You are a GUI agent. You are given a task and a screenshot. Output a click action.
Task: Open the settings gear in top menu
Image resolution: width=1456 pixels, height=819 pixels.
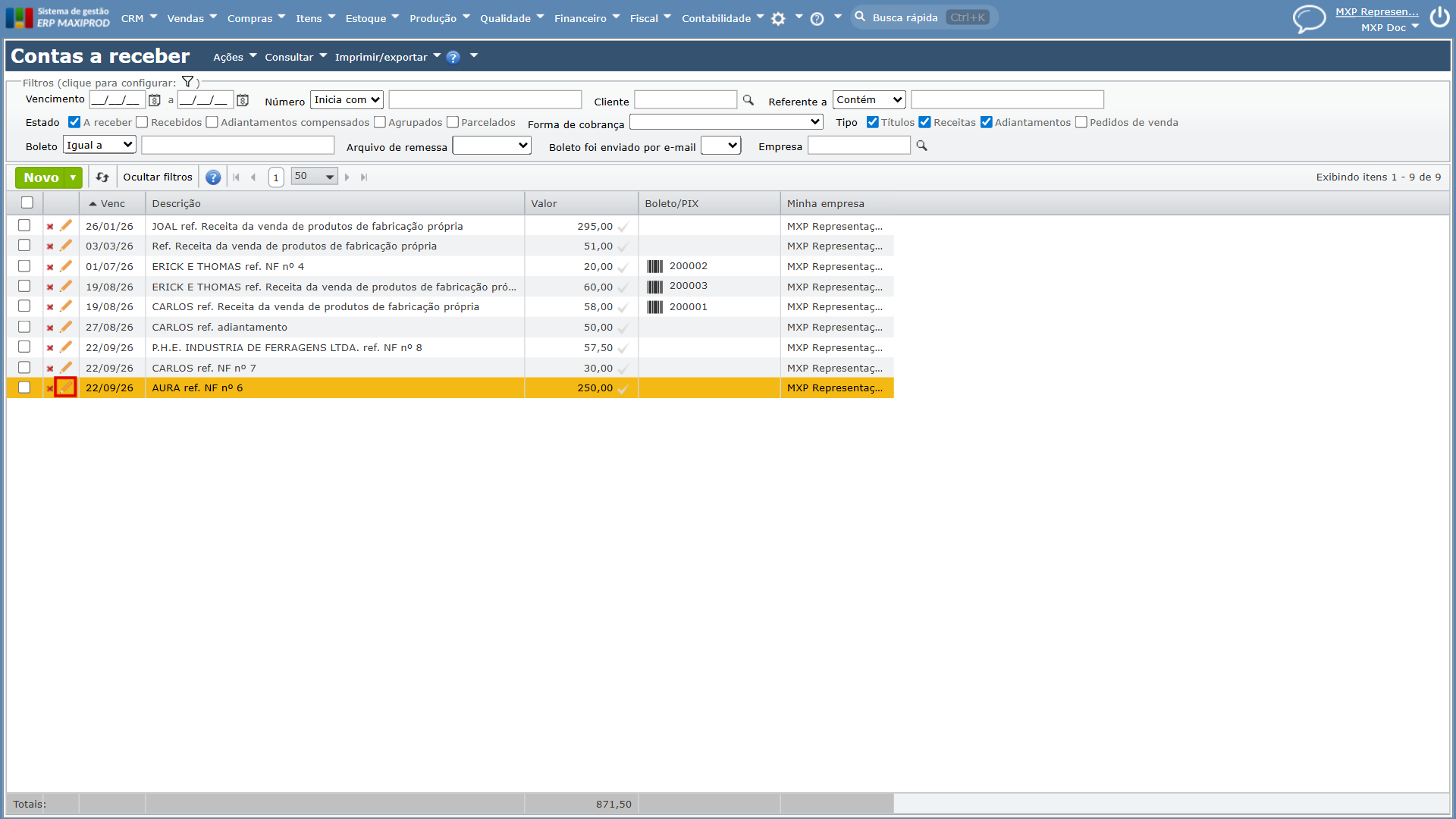tap(779, 19)
